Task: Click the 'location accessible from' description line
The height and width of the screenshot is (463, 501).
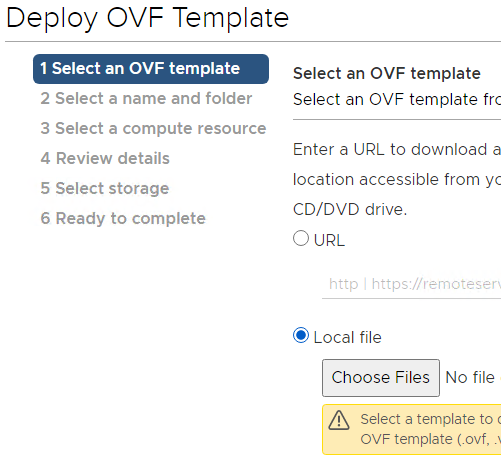Action: tap(397, 180)
